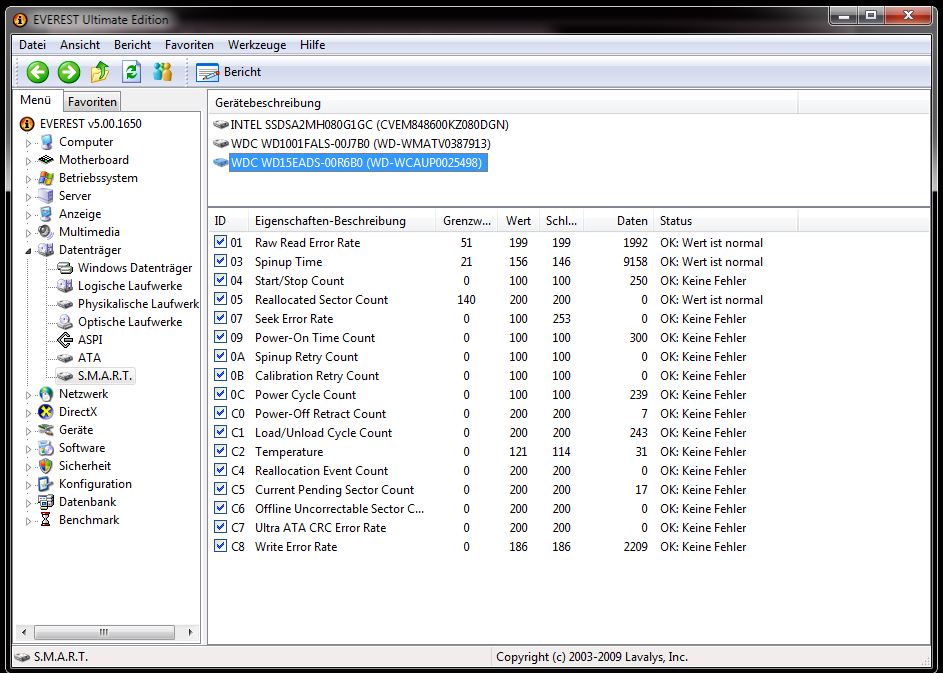Select the Geräte devices icon
Image resolution: width=943 pixels, height=673 pixels.
46,430
